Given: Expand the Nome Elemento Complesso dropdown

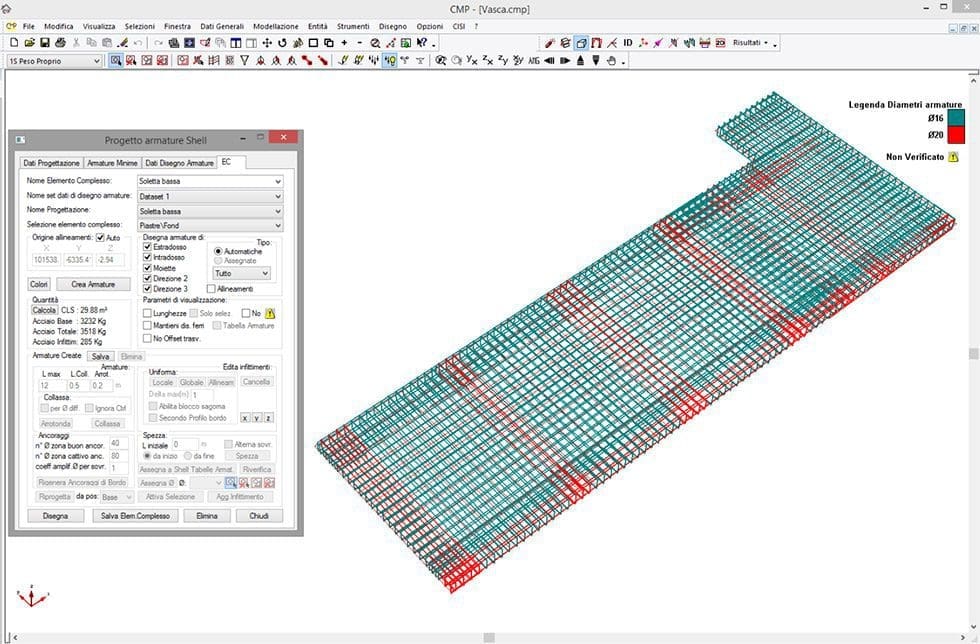Looking at the screenshot, I should (277, 181).
